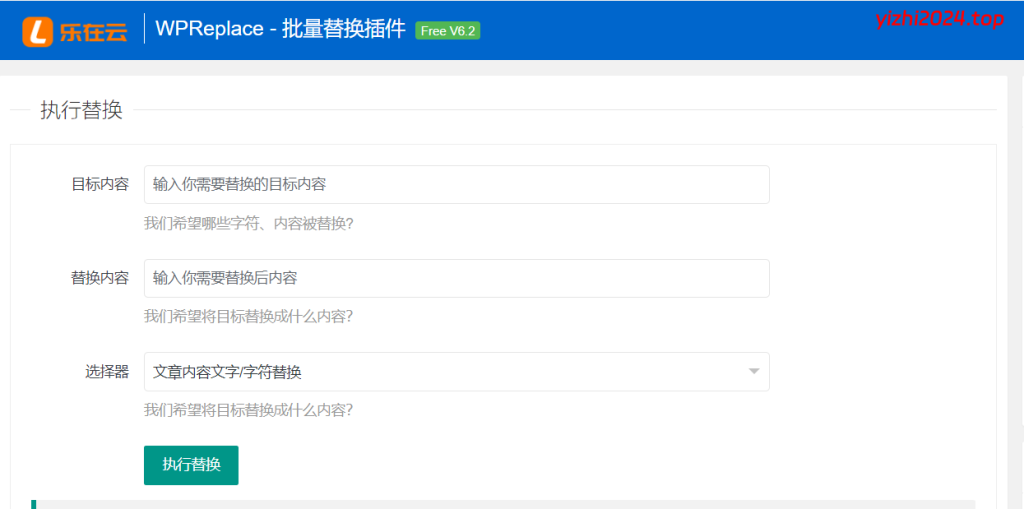Click the green Free V6.2 version badge
Viewport: 1024px width, 509px height.
click(447, 31)
